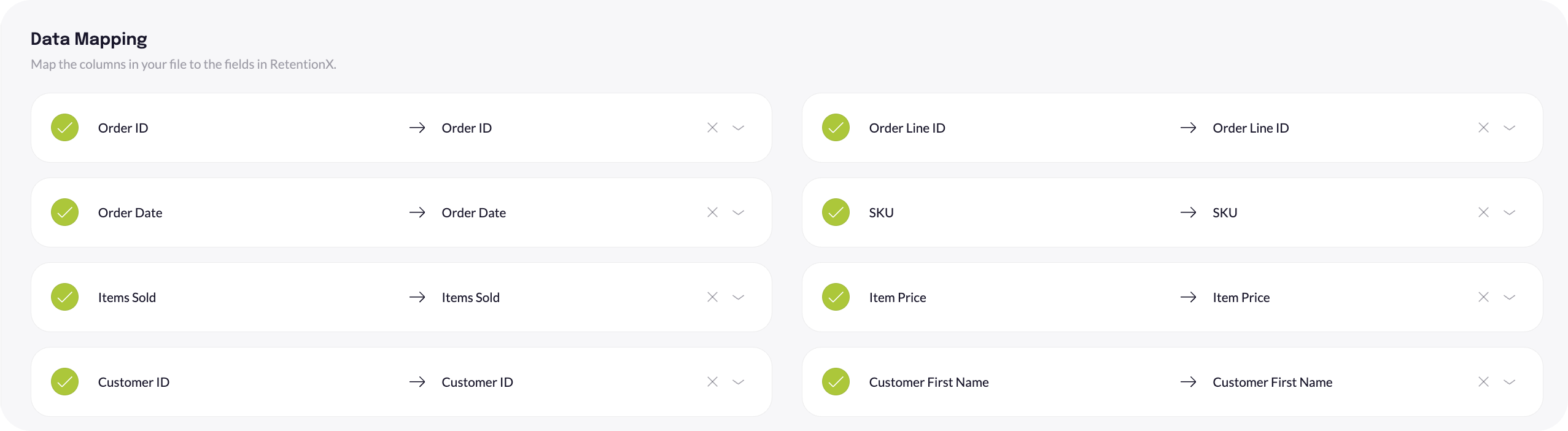1568x431 pixels.
Task: Click the green check for Item Price
Action: tap(836, 297)
